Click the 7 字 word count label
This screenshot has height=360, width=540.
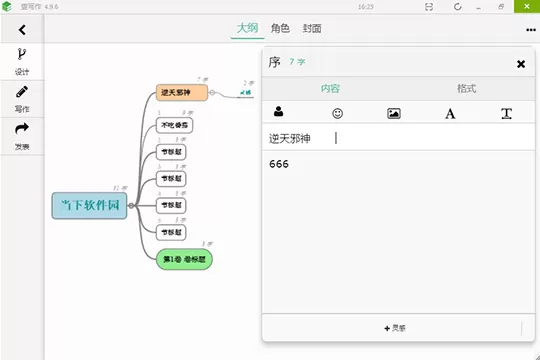click(x=297, y=62)
